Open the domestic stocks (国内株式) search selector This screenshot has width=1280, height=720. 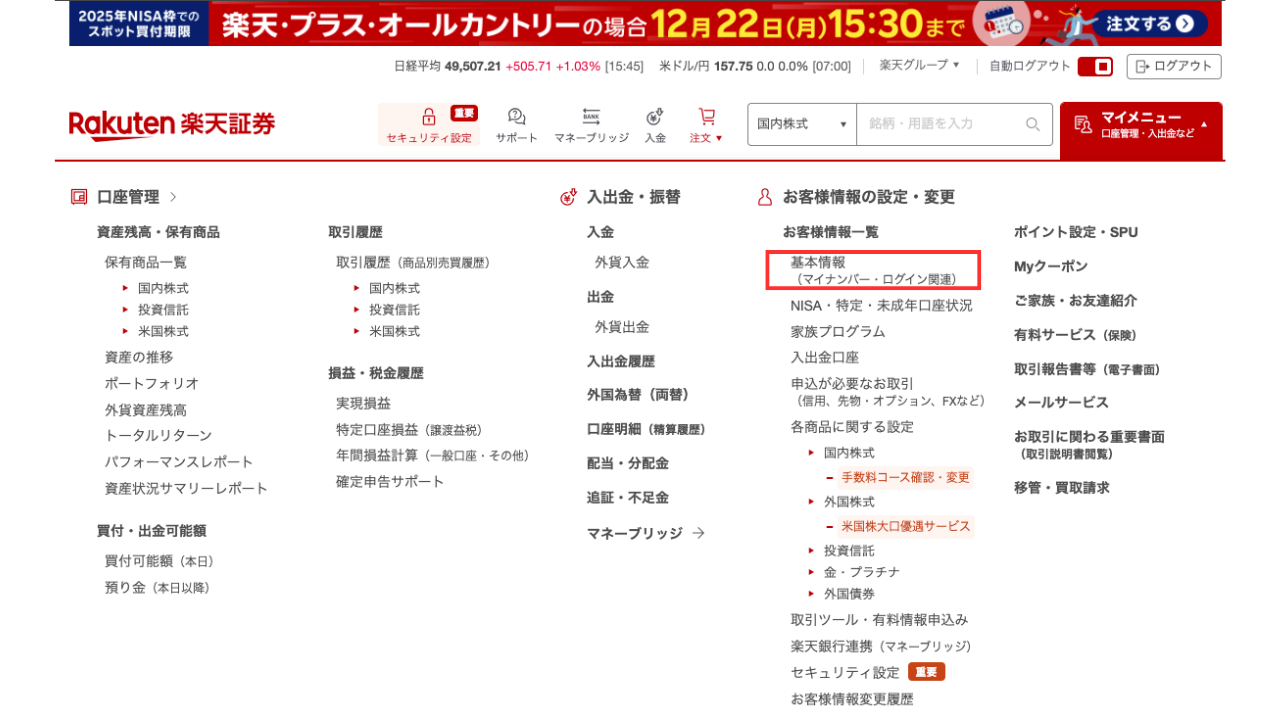click(802, 124)
